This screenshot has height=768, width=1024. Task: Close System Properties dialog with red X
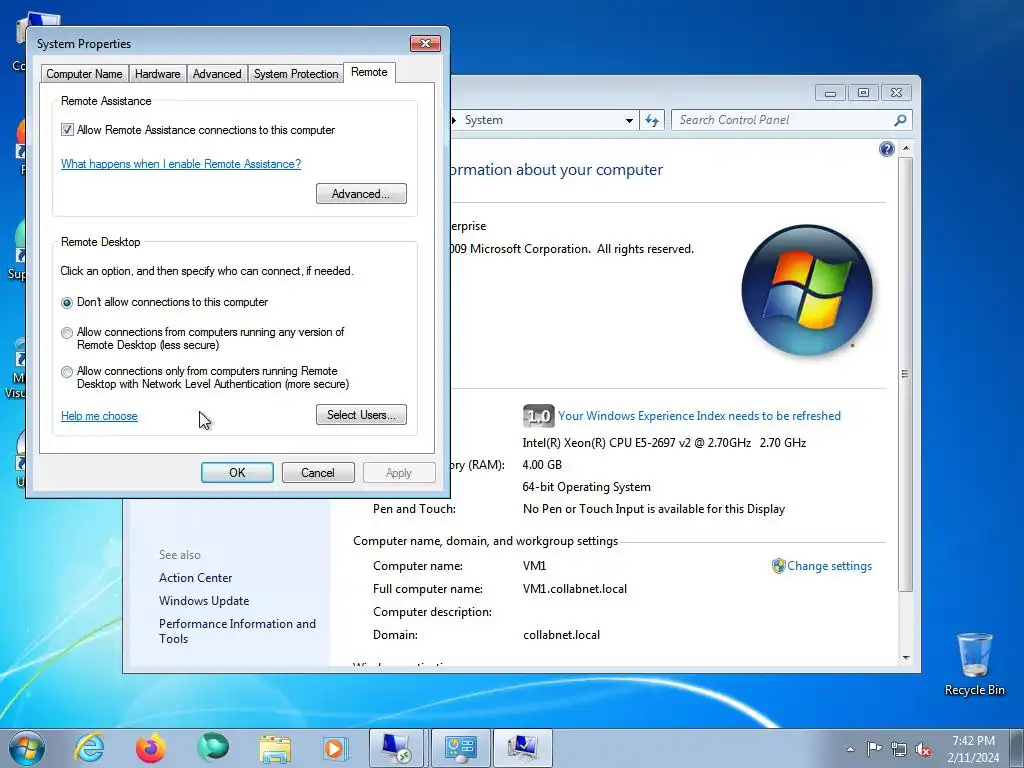click(425, 44)
